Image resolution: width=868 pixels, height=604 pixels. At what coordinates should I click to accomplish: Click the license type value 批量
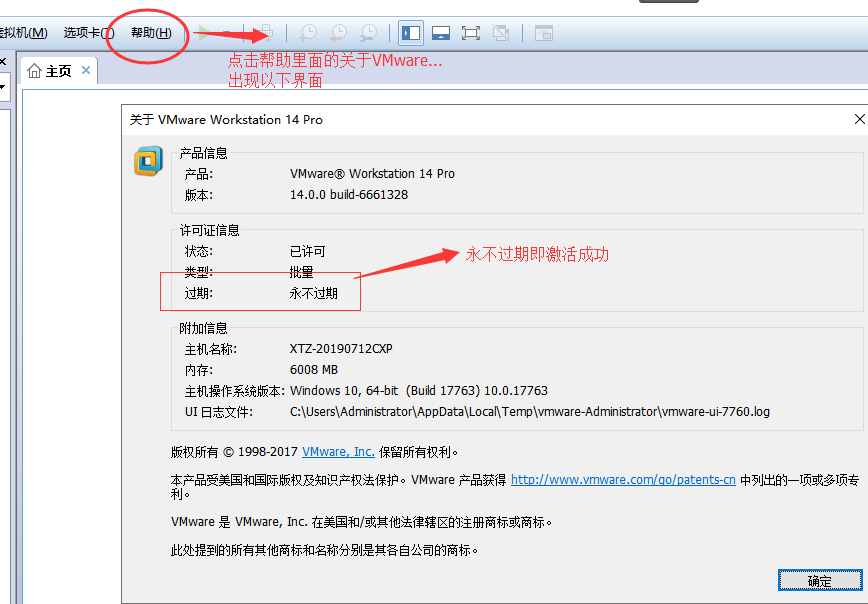pos(301,272)
